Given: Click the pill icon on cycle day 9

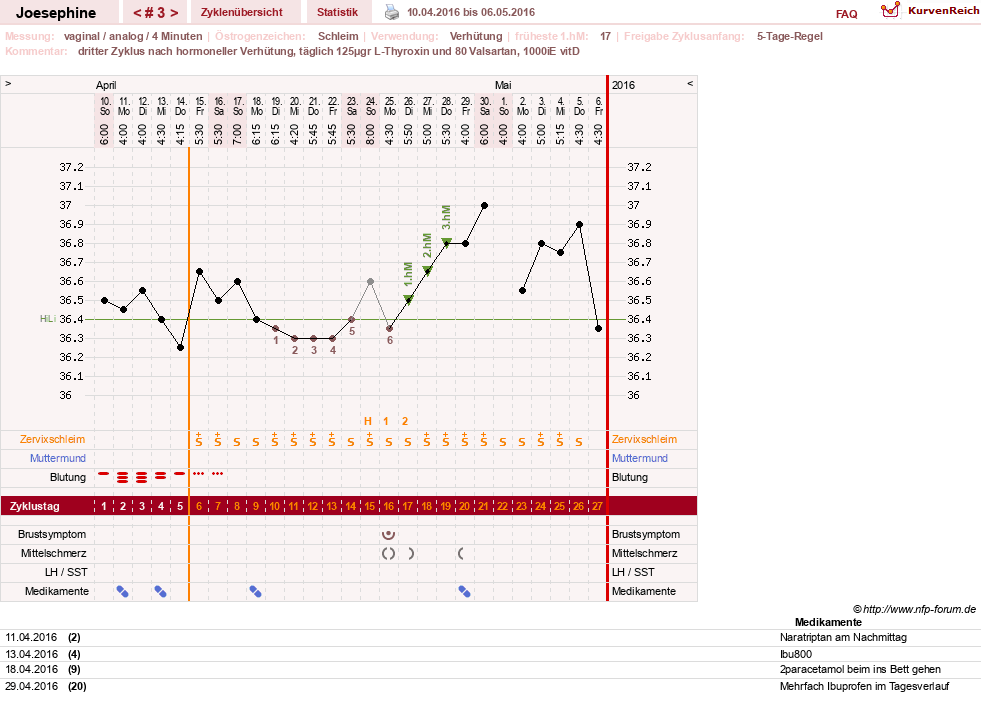Looking at the screenshot, I should [x=255, y=591].
